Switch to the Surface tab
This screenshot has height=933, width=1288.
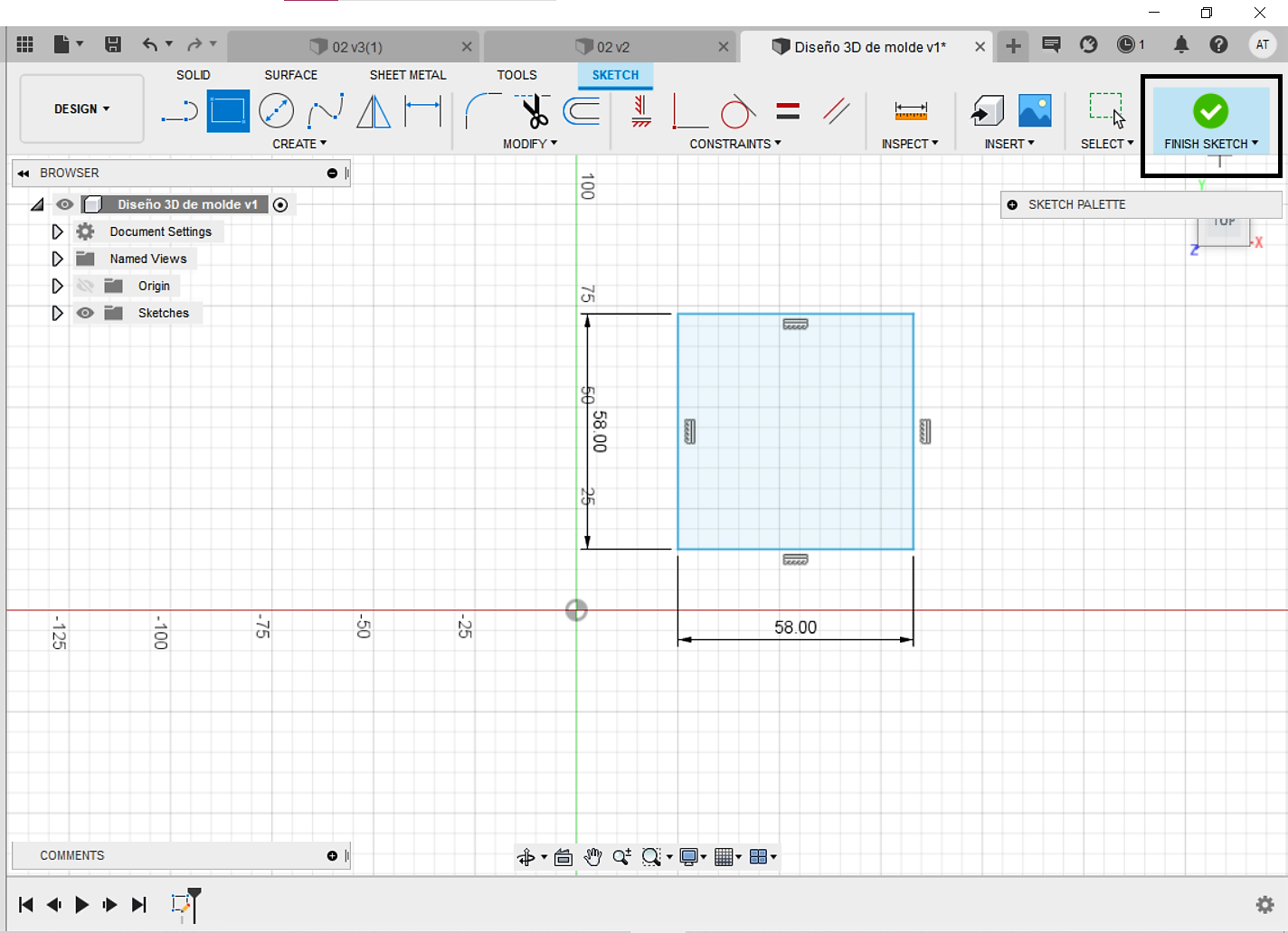tap(290, 75)
